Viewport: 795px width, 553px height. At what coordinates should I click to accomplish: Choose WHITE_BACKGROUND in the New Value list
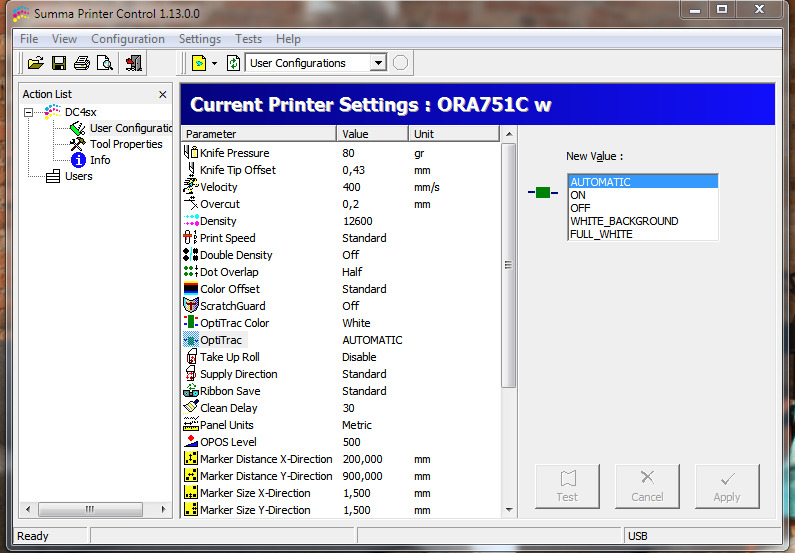click(x=643, y=221)
